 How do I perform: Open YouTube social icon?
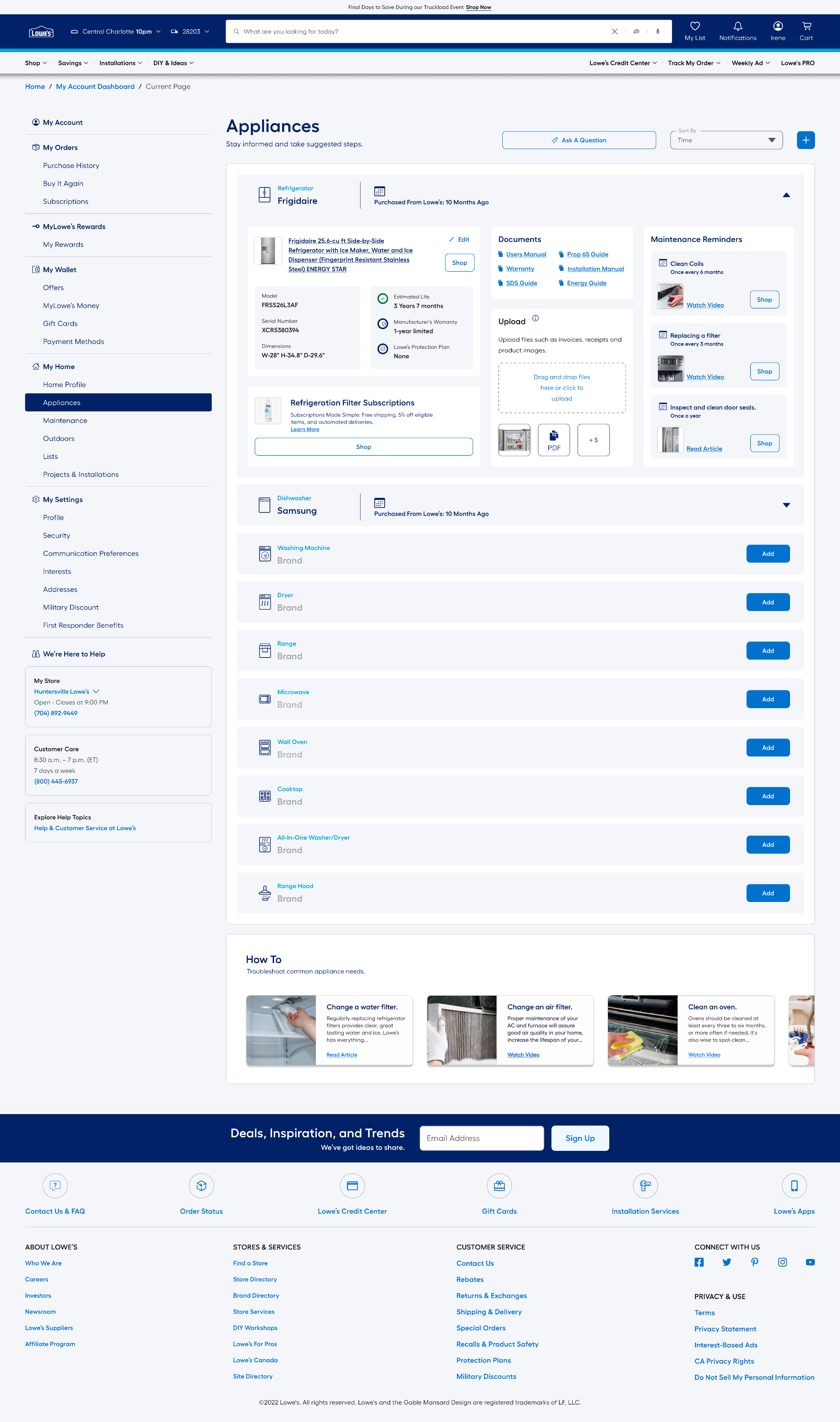pyautogui.click(x=810, y=1262)
